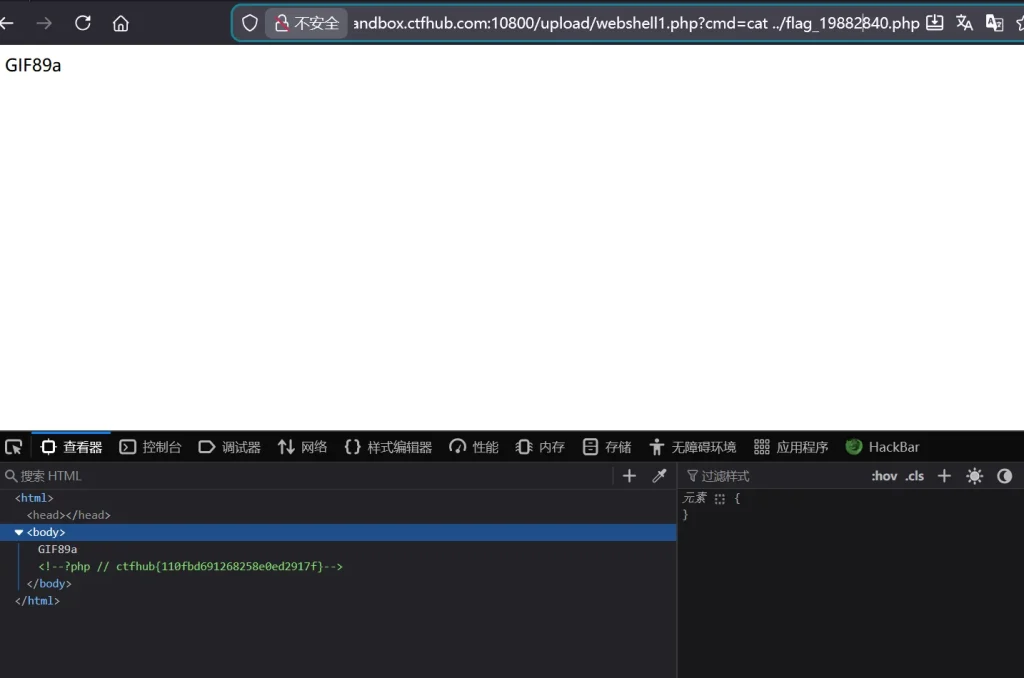Toggle light color scheme simulation

(974, 476)
